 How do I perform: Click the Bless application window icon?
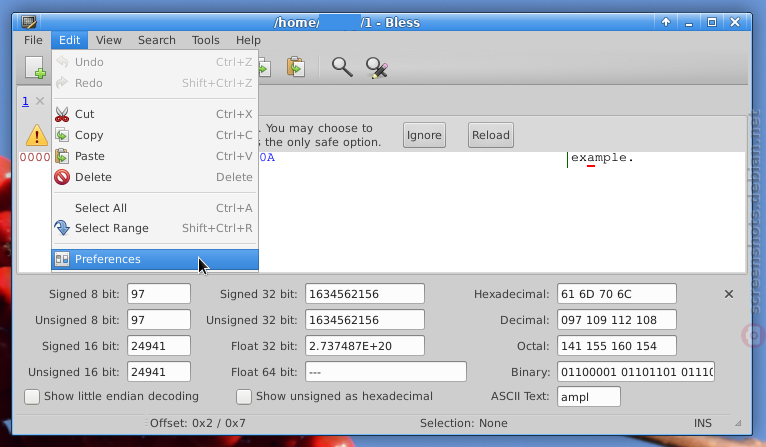(x=29, y=22)
